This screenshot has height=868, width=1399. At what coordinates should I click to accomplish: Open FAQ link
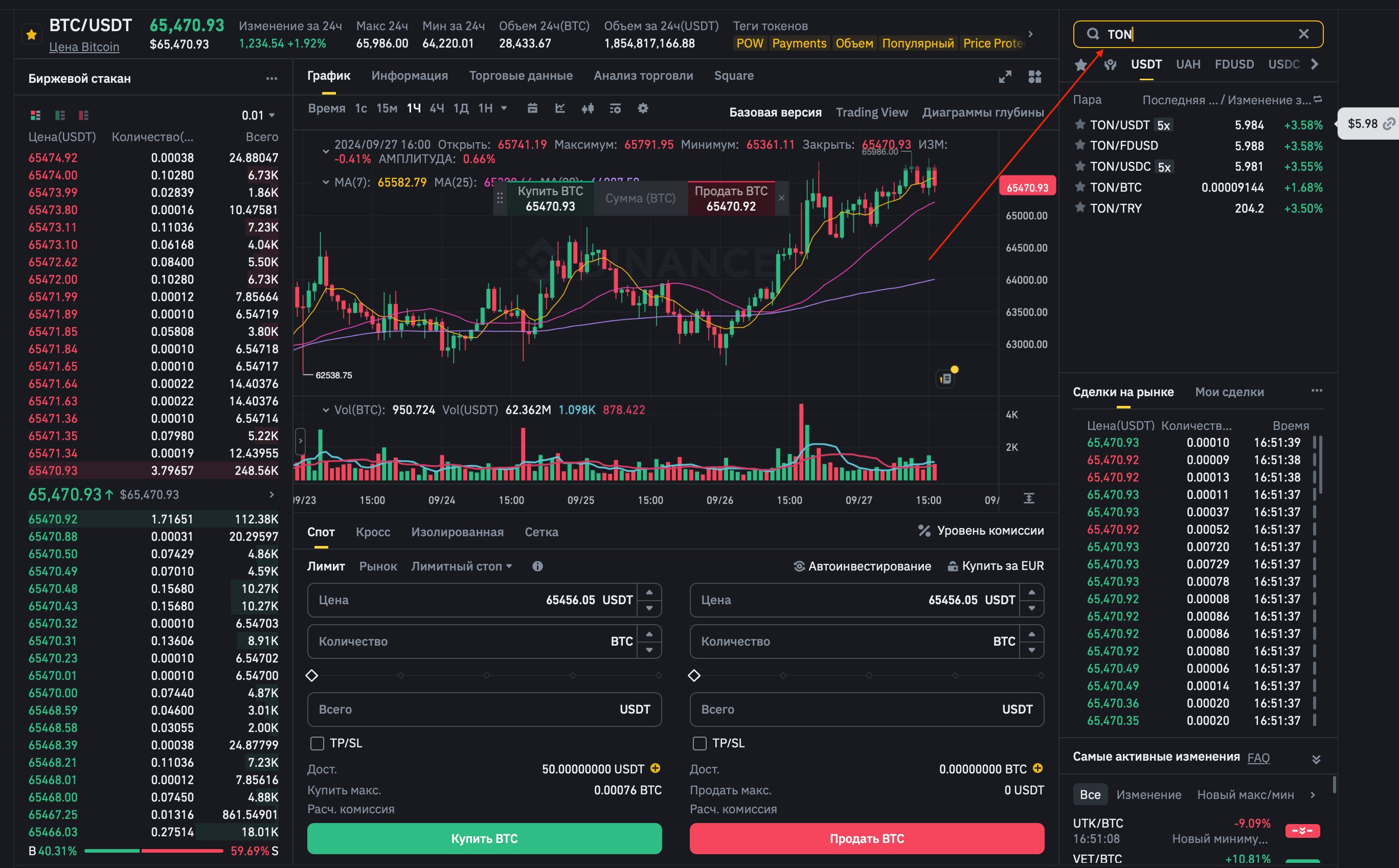pos(1258,758)
